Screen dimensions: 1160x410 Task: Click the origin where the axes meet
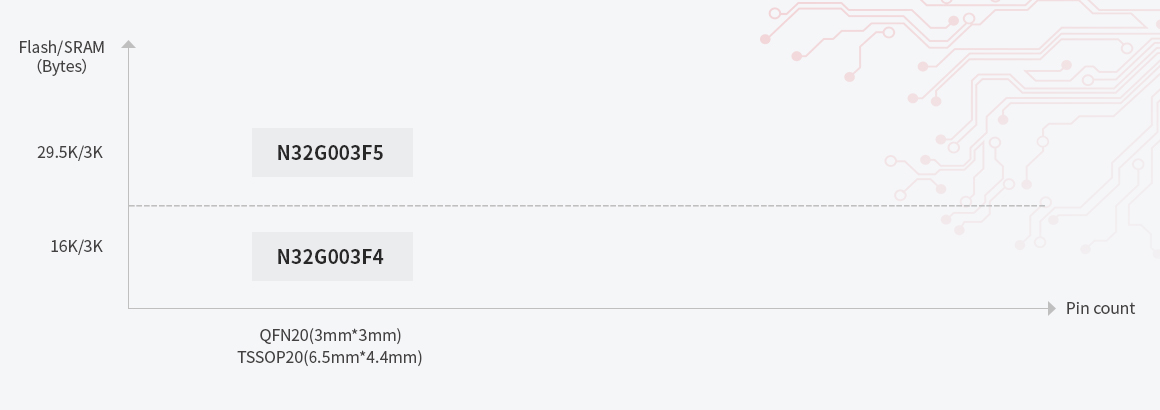point(128,308)
